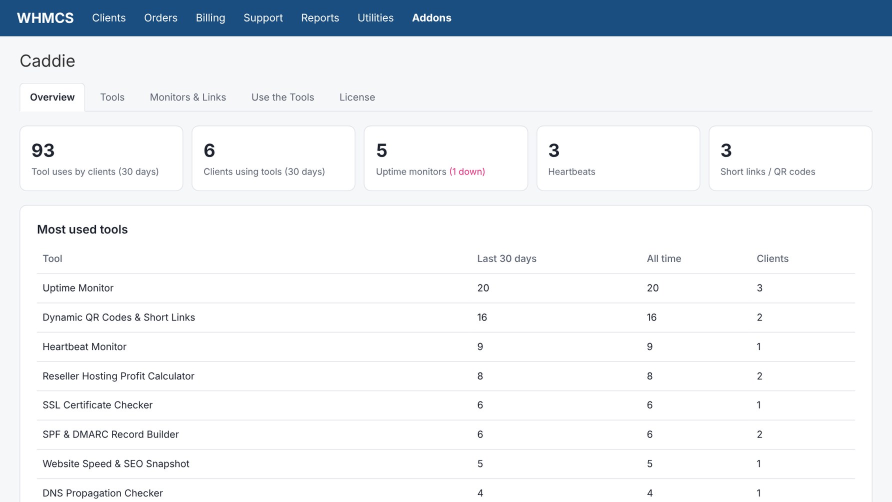
Task: Select the Heartbeat Monitor row name
Action: (84, 347)
